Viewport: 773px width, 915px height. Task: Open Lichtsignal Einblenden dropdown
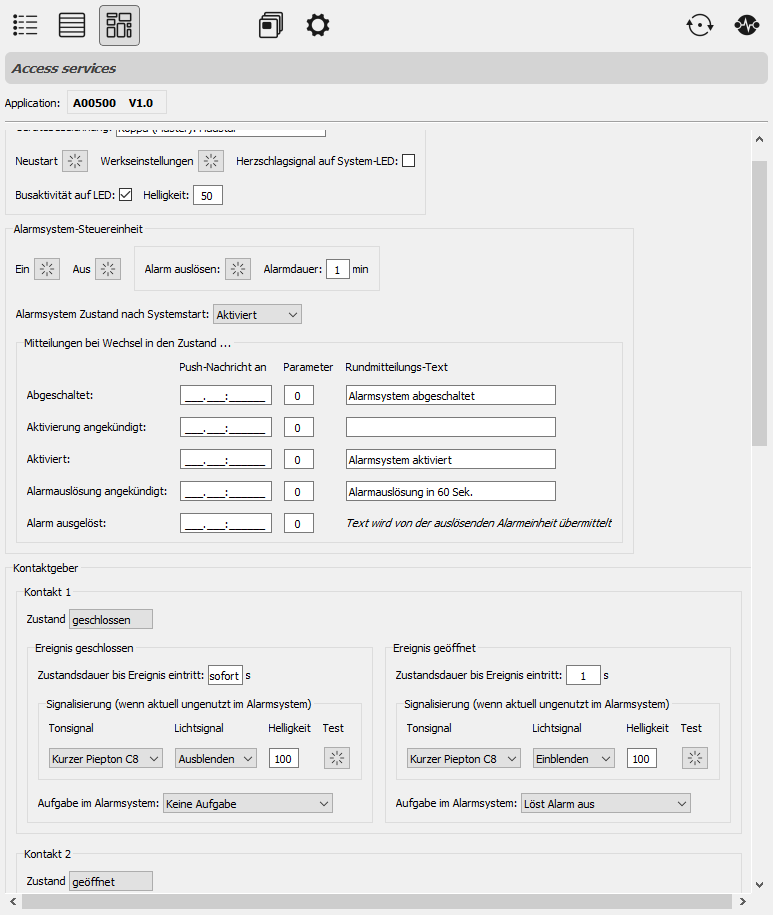pos(573,759)
